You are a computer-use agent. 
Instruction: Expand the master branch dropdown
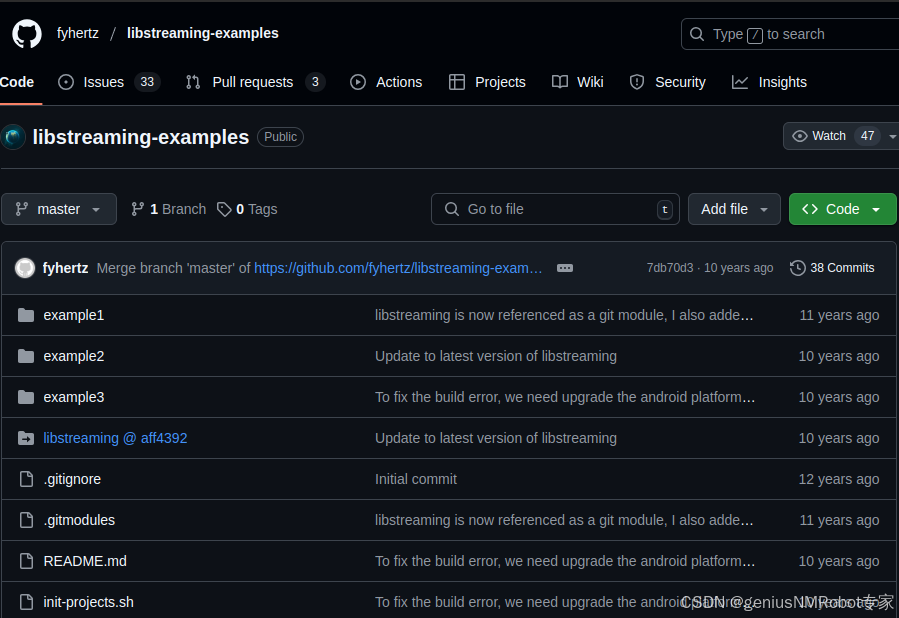click(x=58, y=209)
